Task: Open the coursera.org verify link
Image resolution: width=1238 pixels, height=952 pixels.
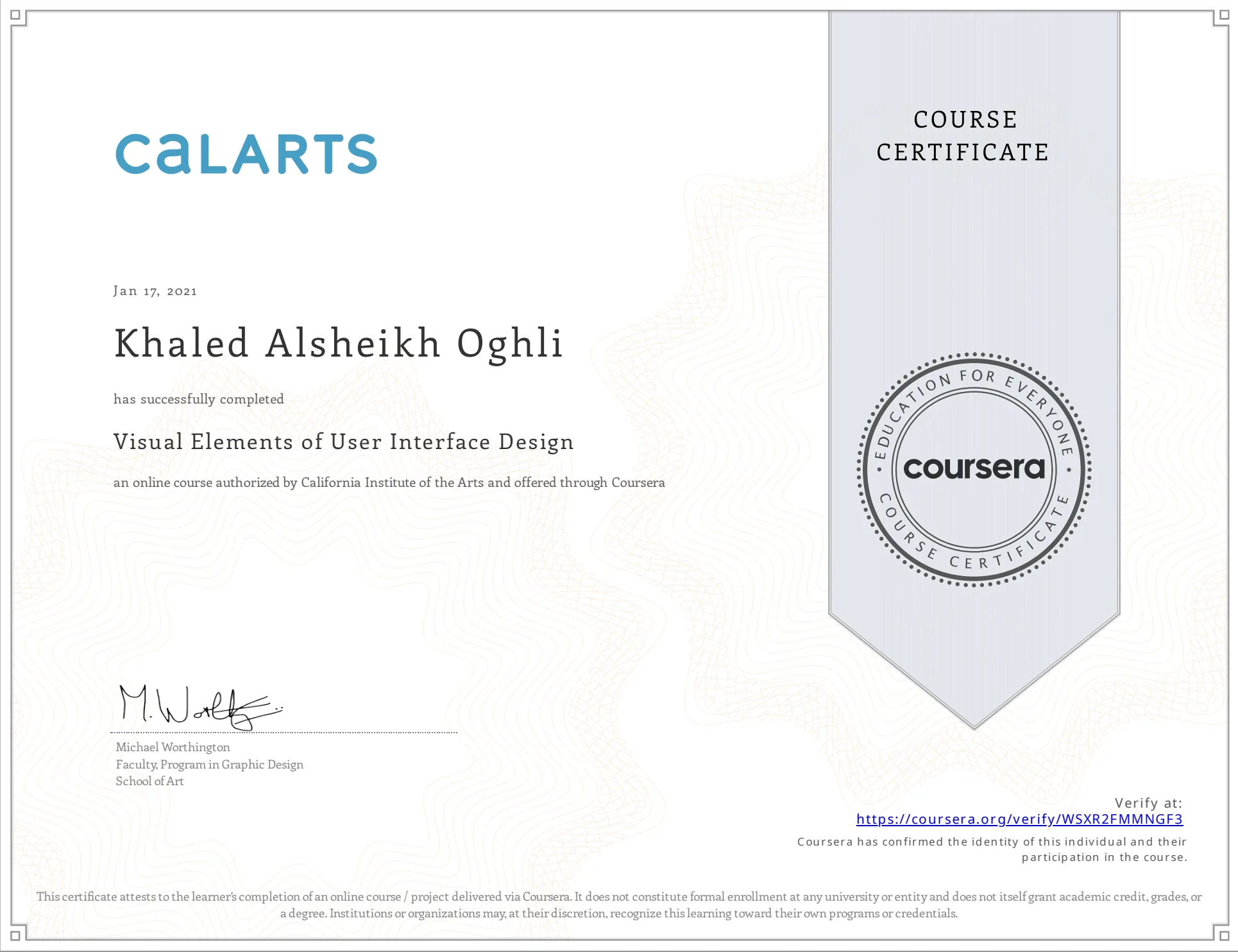Action: tap(1019, 819)
